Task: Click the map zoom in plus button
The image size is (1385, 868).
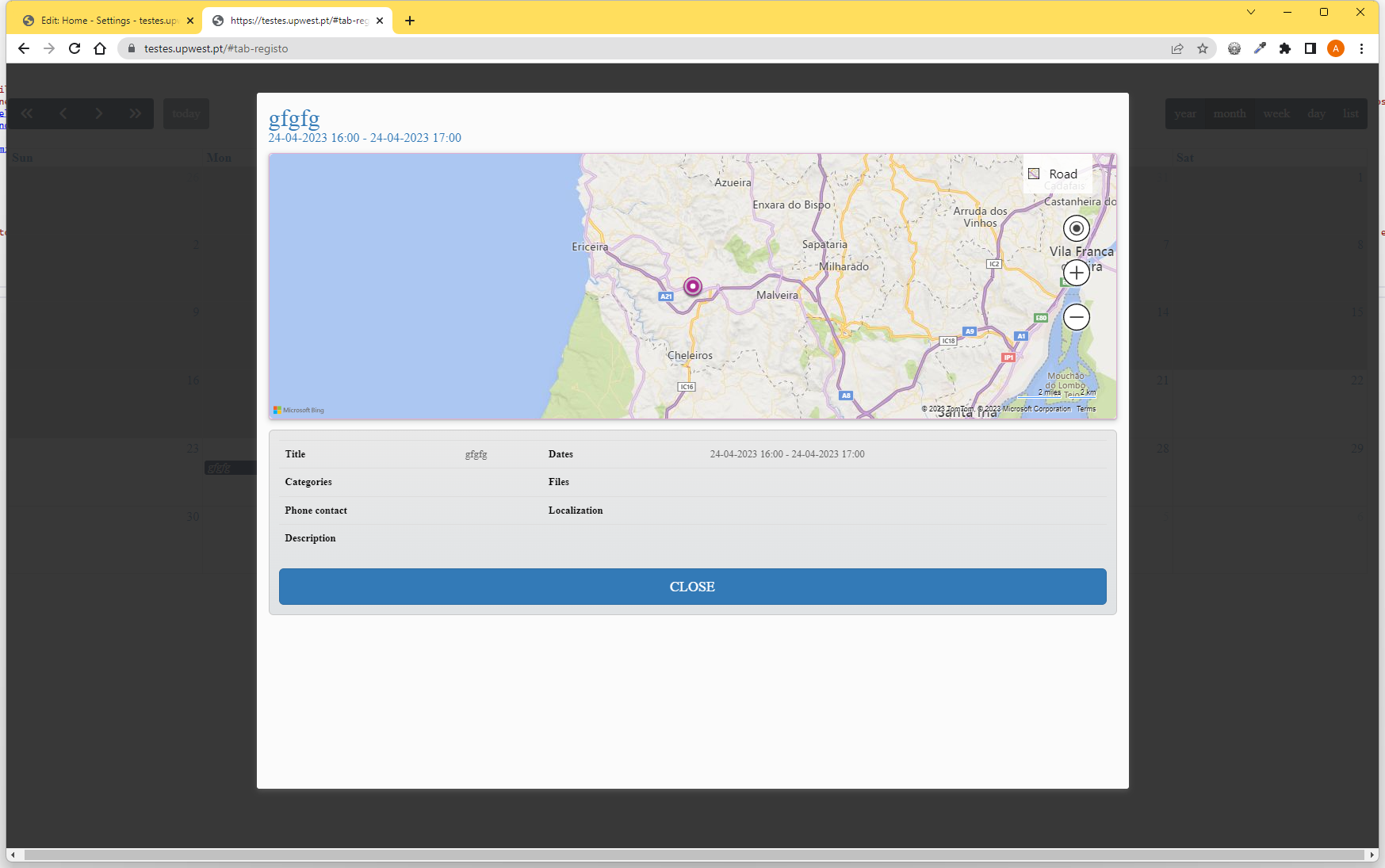Action: (1076, 273)
